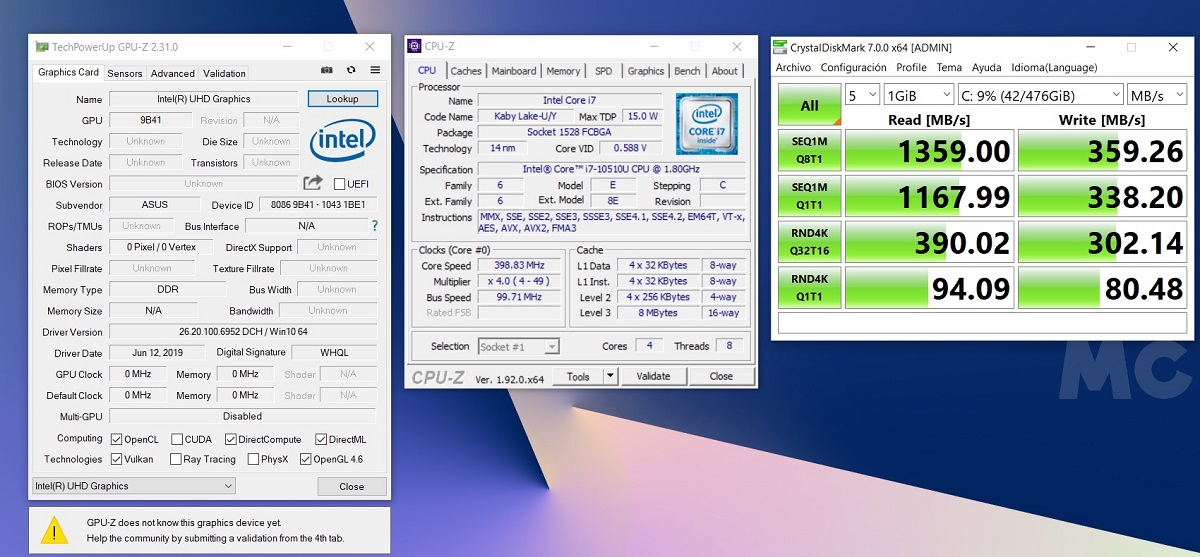Click the GPU-Z screenshot camera icon
1200x557 pixels.
326,70
